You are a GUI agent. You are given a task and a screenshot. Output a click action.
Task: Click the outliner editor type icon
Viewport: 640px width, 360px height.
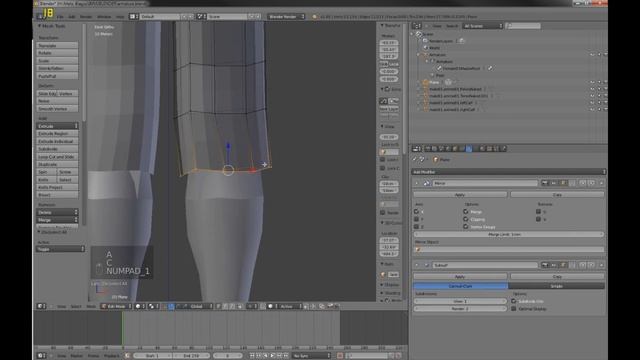[416, 26]
